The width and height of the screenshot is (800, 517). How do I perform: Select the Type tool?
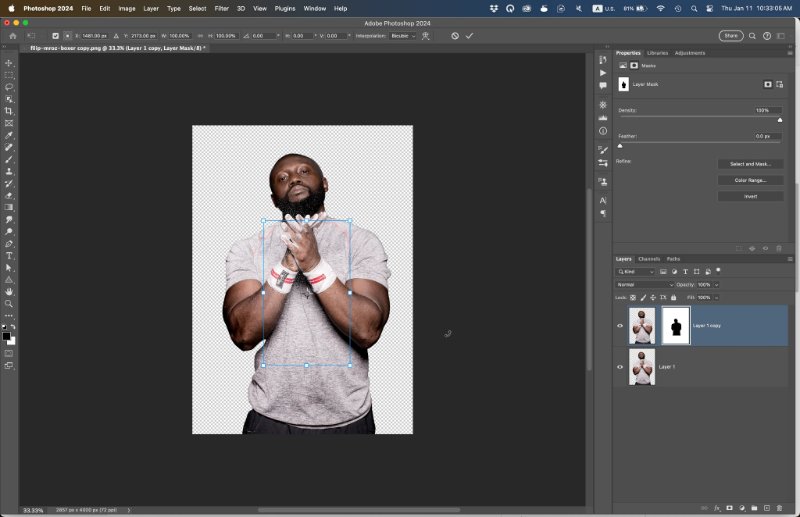[x=9, y=256]
